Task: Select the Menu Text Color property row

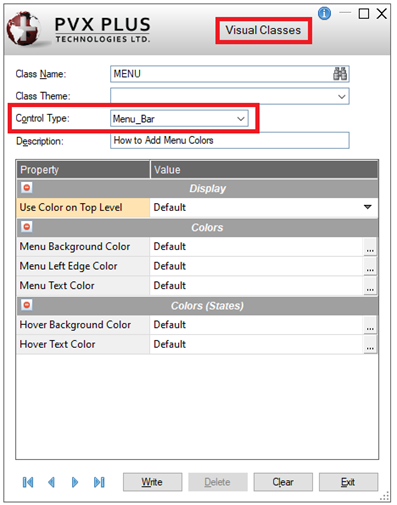Action: point(197,286)
